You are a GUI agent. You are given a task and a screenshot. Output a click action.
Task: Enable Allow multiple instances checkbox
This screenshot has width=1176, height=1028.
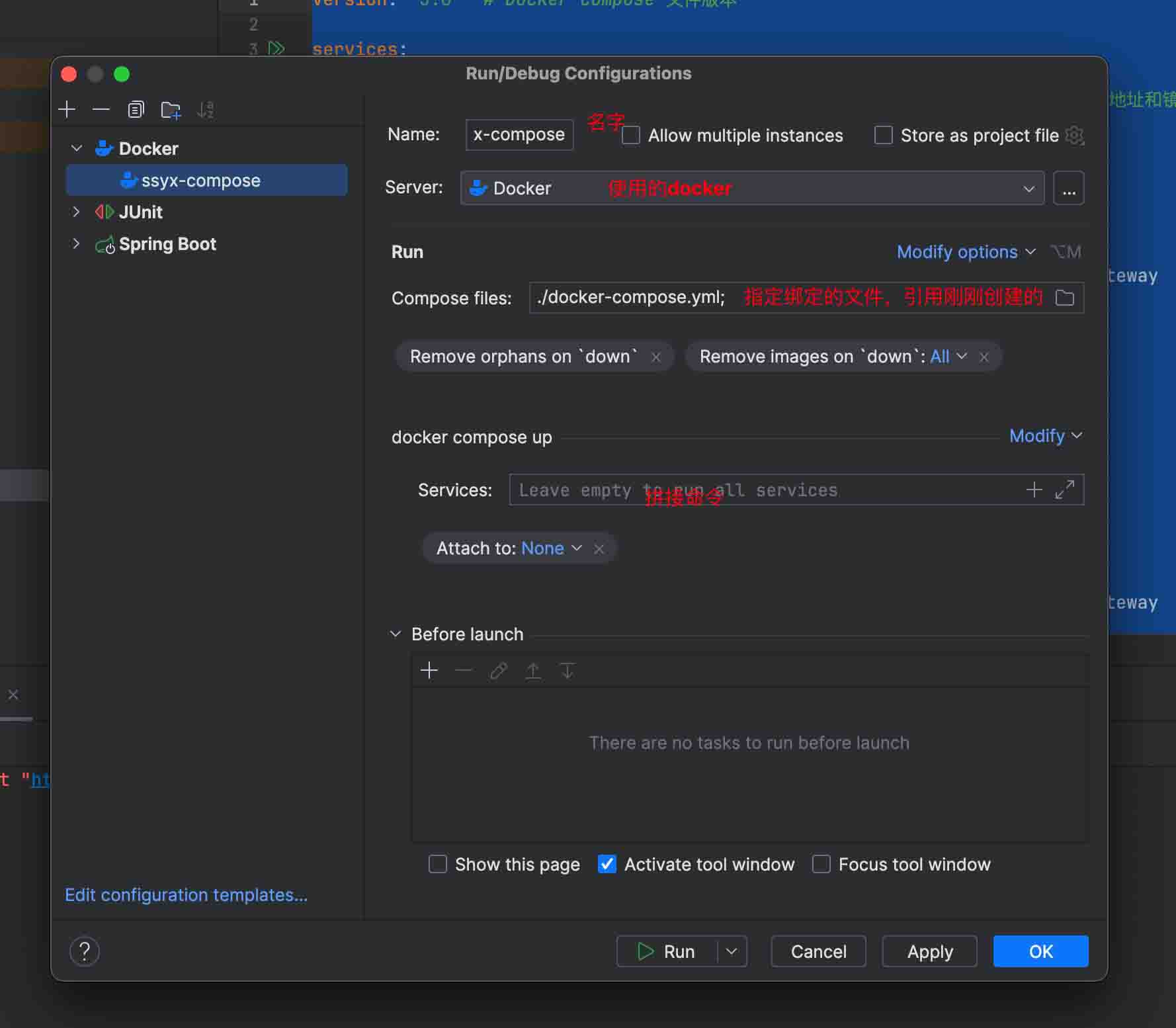click(632, 136)
